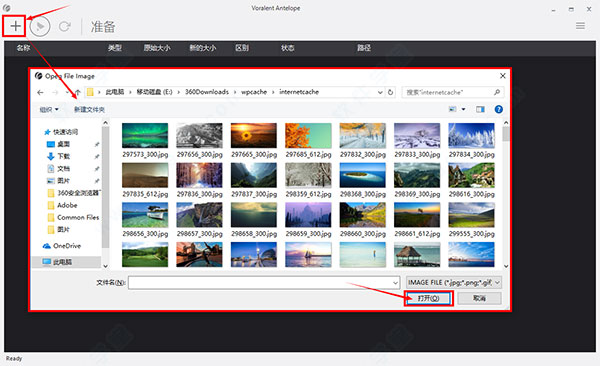Viewport: 600px width, 366px height.
Task: Click the search magnifier icon
Action: pyautogui.click(x=497, y=92)
